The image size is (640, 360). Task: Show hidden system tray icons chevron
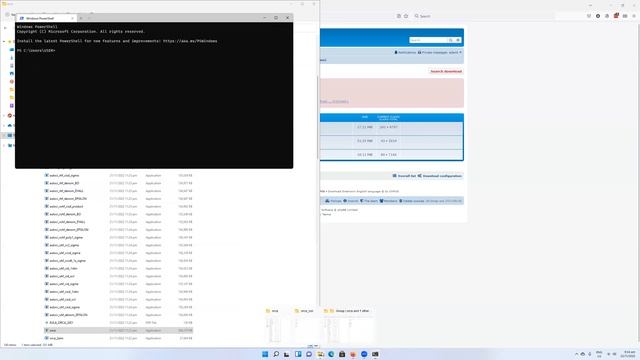click(x=576, y=354)
